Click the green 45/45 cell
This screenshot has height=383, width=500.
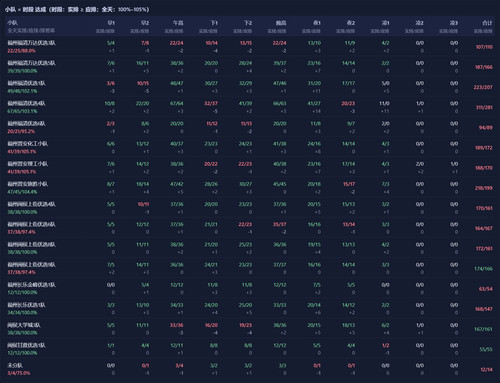[x=280, y=184]
